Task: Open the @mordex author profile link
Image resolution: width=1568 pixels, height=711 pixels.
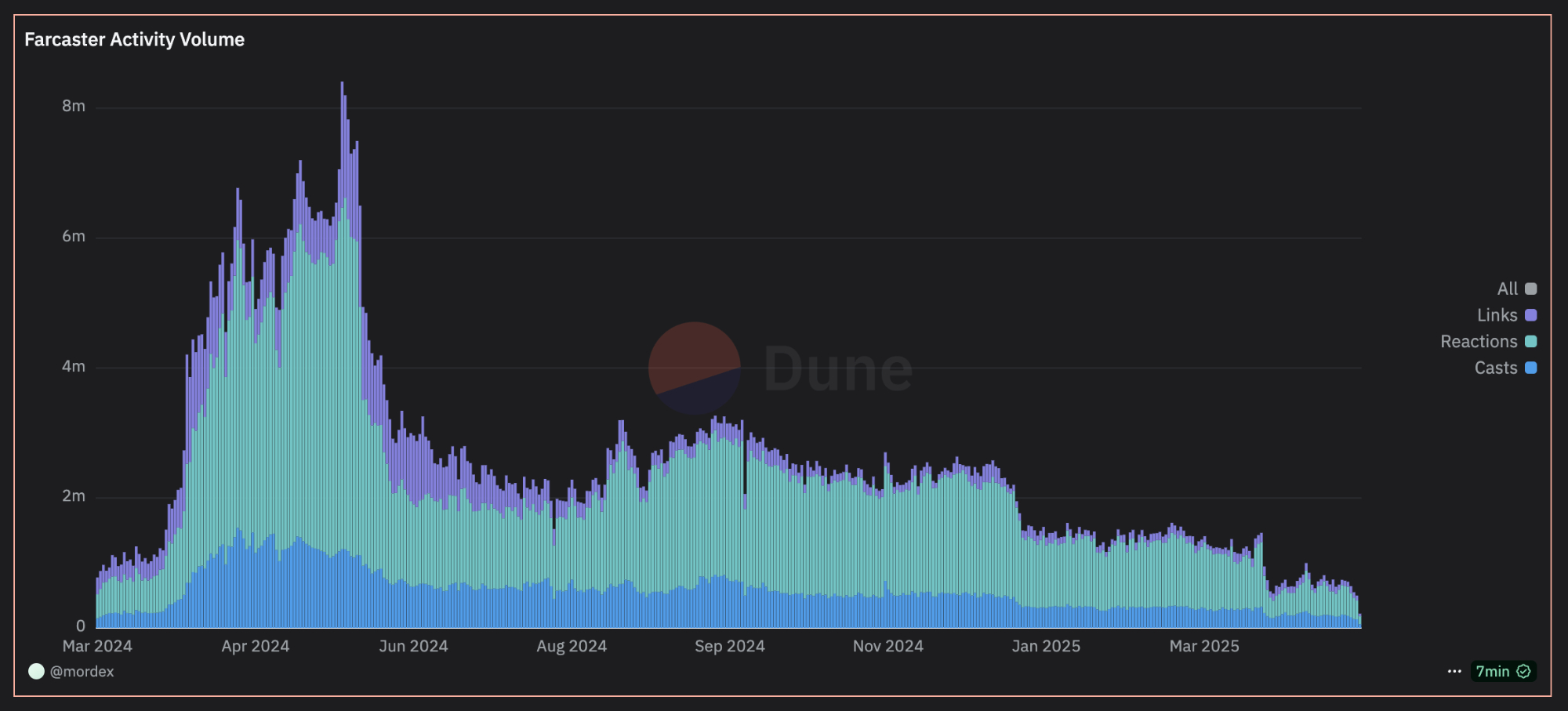Action: click(82, 671)
